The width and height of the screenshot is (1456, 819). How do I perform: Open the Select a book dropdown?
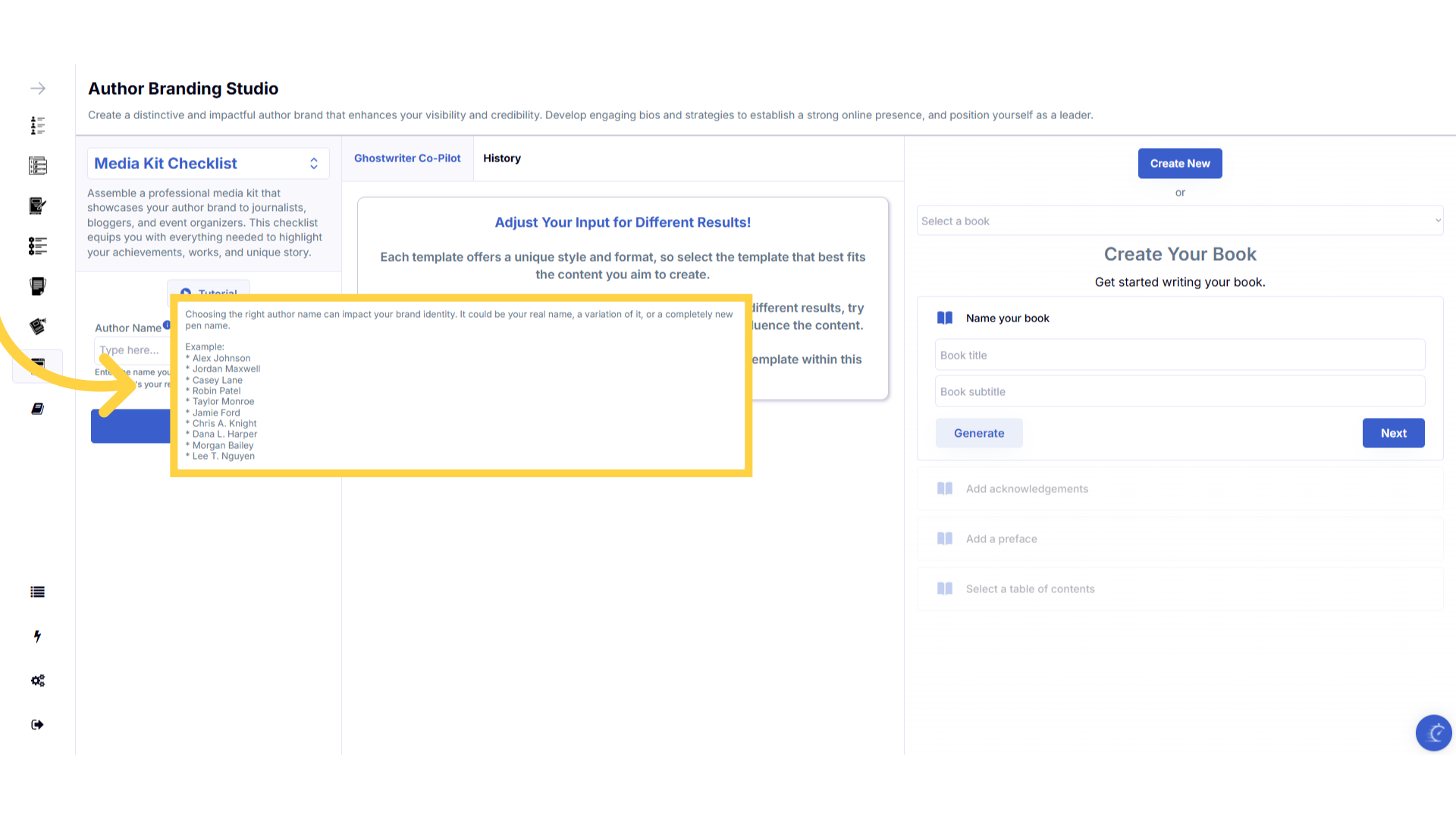(x=1179, y=221)
